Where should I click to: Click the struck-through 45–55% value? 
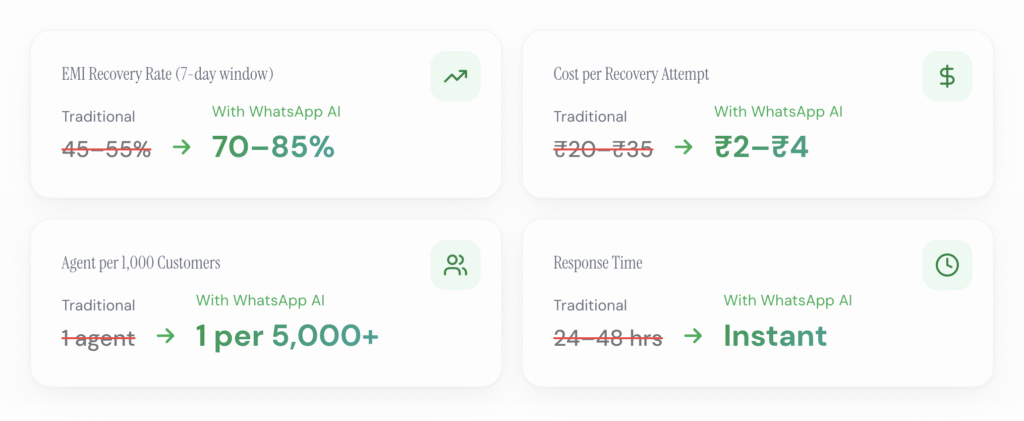(106, 149)
